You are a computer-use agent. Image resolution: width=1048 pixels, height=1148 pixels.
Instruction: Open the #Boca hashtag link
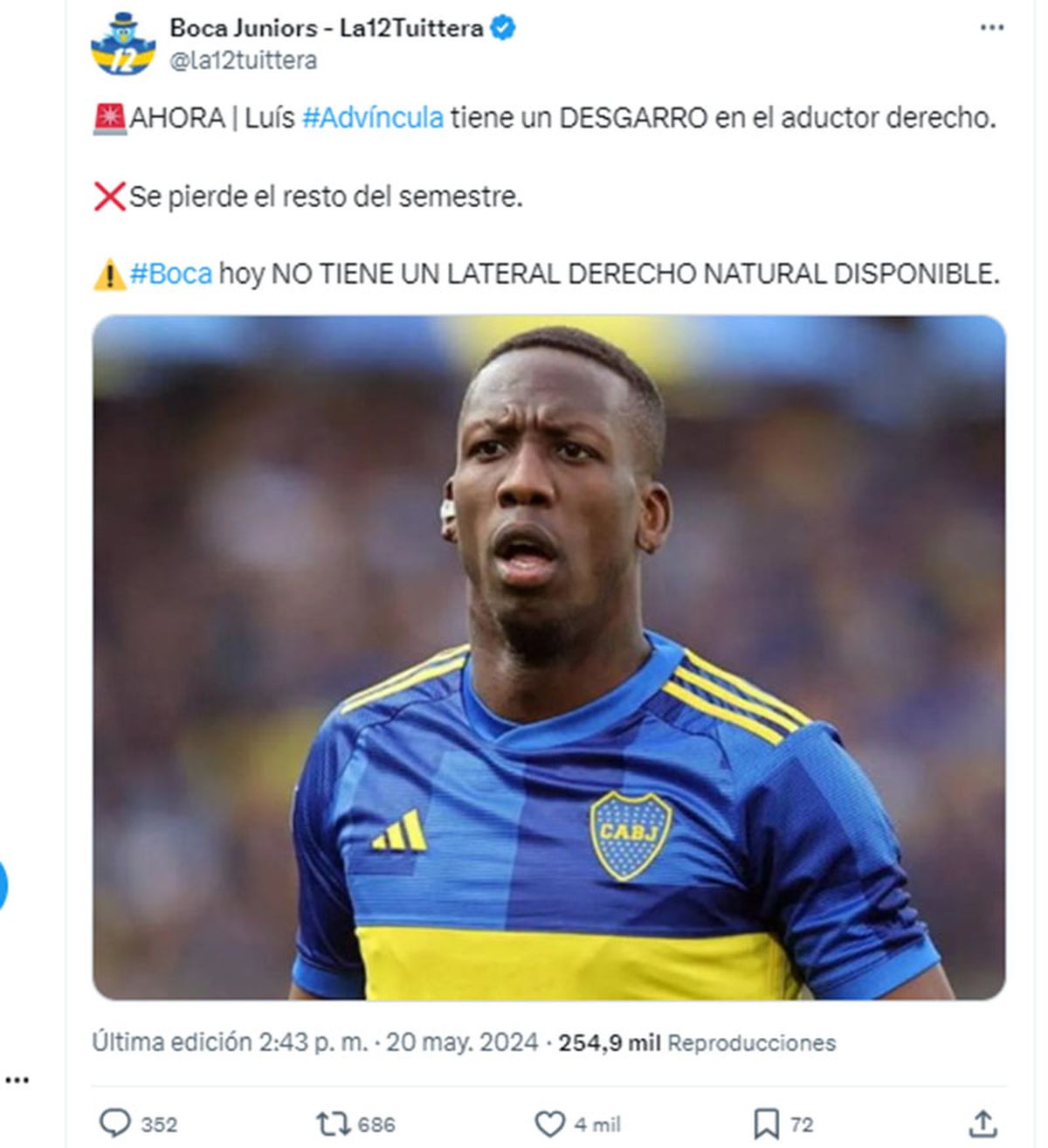click(170, 274)
